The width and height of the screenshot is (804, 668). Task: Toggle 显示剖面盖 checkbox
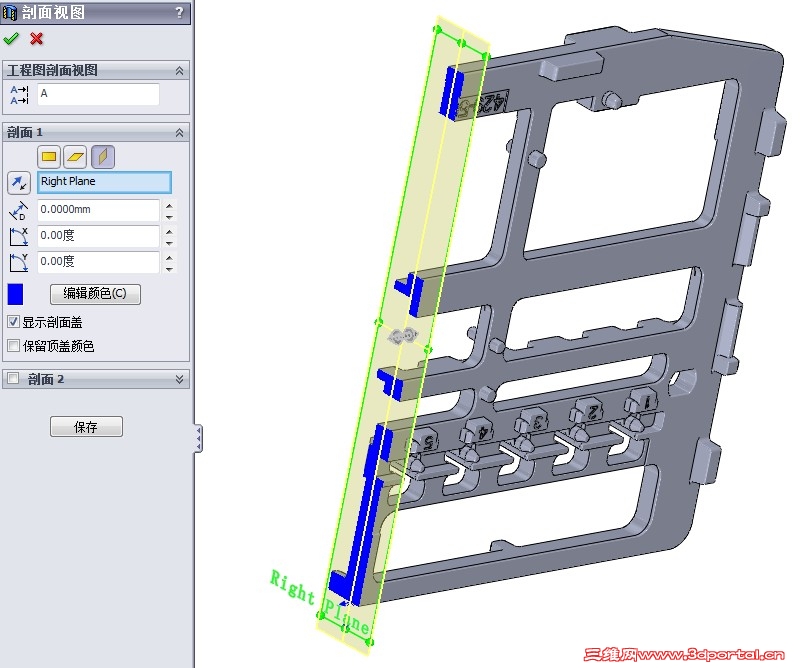click(13, 321)
